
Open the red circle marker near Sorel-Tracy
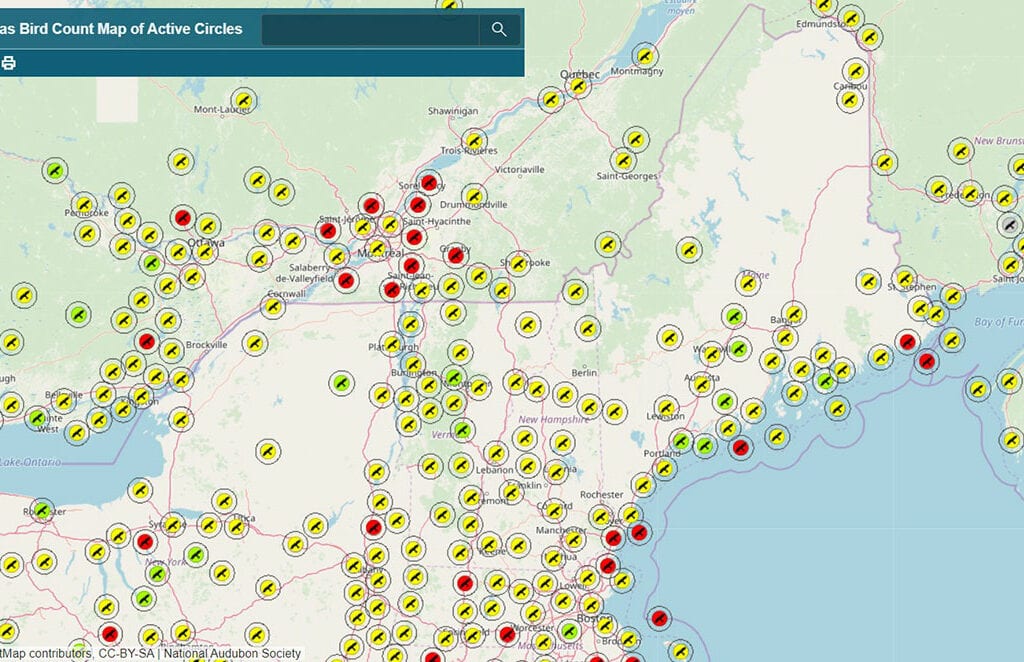430,182
